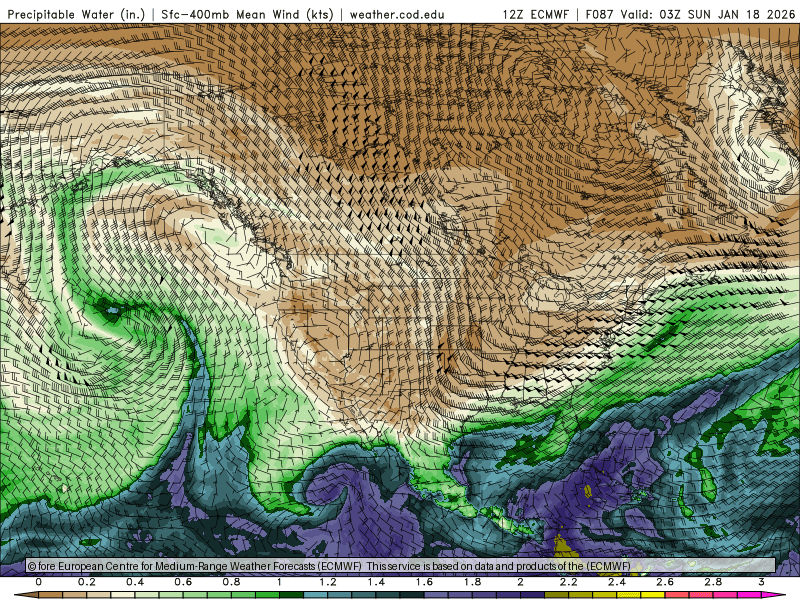
Task: Click the "1" value on the color scale
Action: coord(279,582)
